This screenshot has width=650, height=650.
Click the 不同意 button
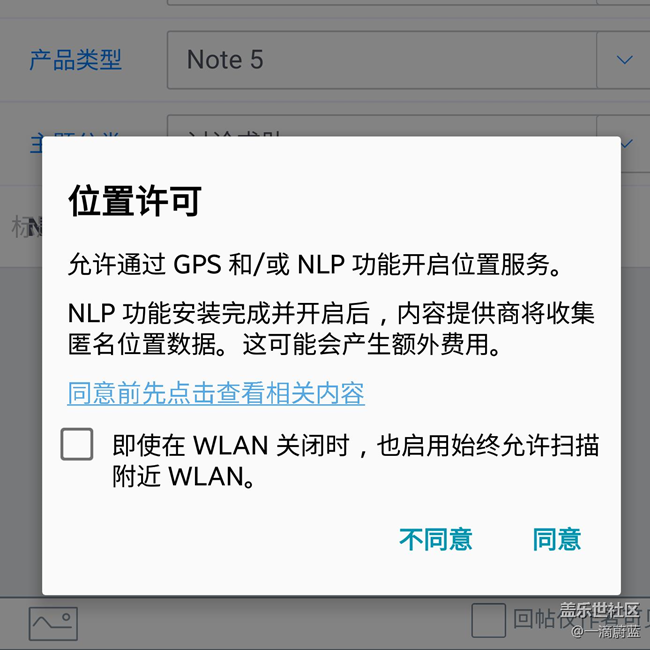pyautogui.click(x=436, y=539)
